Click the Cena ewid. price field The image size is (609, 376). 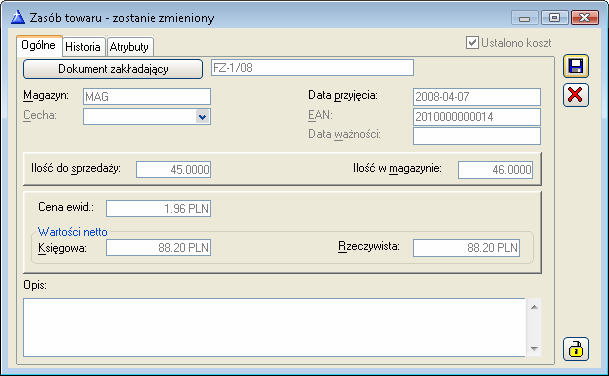158,209
